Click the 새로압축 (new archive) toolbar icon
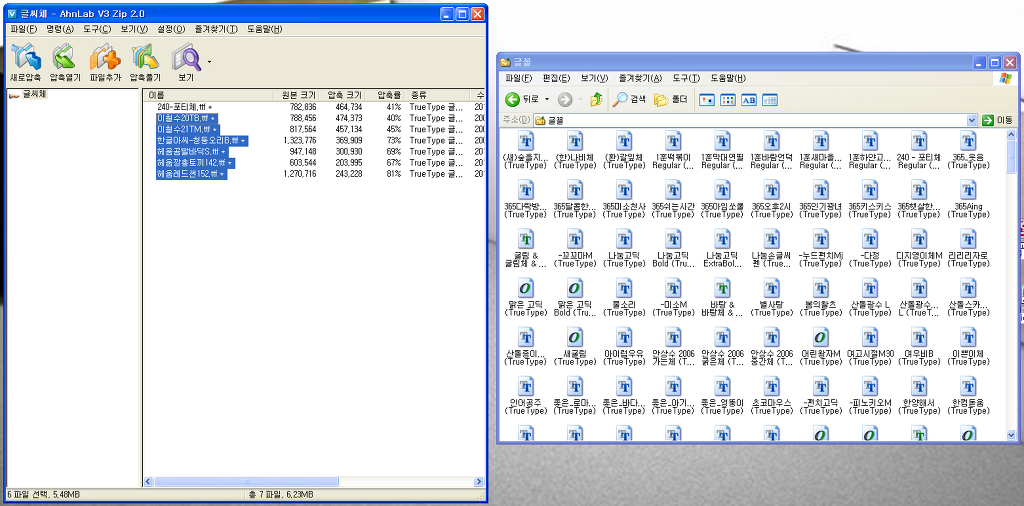This screenshot has height=506, width=1024. tap(25, 57)
